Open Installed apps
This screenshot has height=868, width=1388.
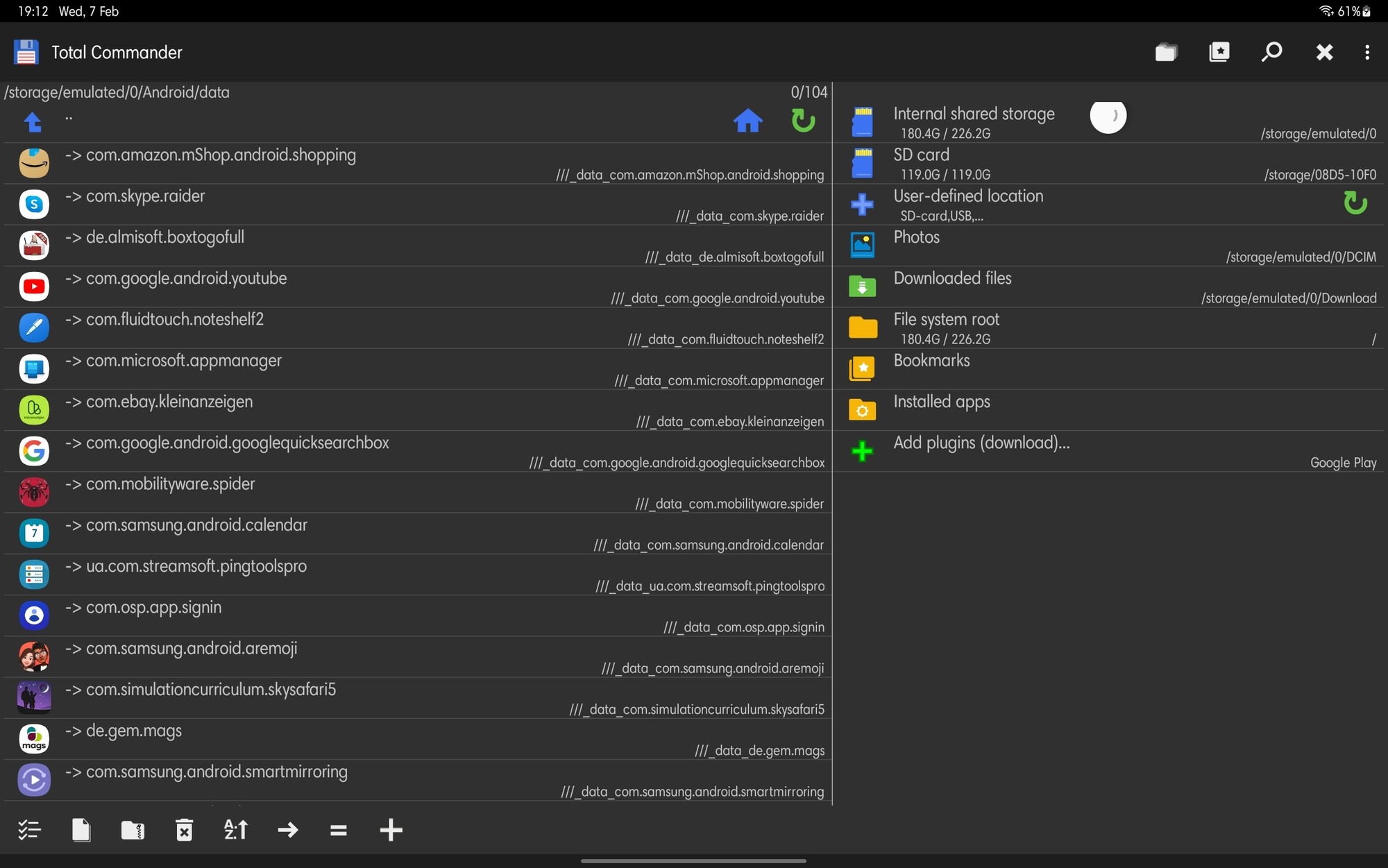pos(1109,410)
